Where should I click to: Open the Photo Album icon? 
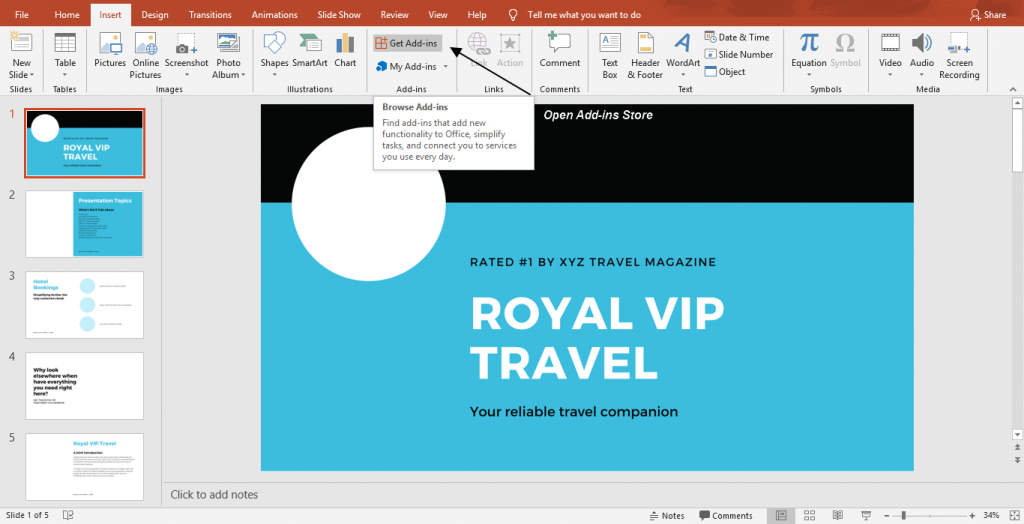pos(228,43)
